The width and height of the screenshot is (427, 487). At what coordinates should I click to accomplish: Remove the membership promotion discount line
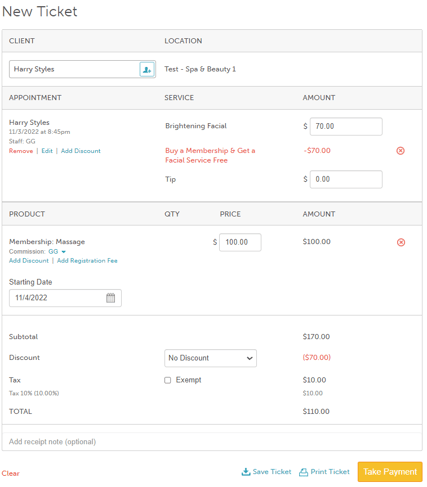click(x=400, y=151)
